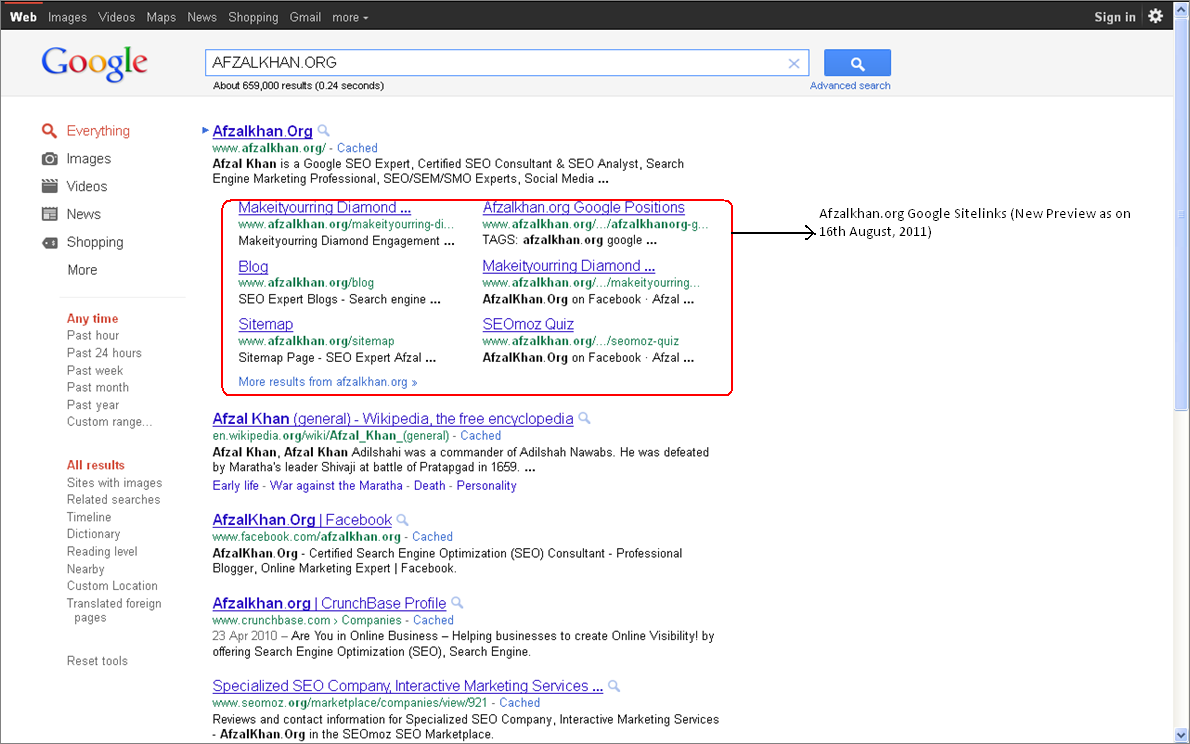Filter results by Past week
Screen dimensions: 1190x744
95,370
